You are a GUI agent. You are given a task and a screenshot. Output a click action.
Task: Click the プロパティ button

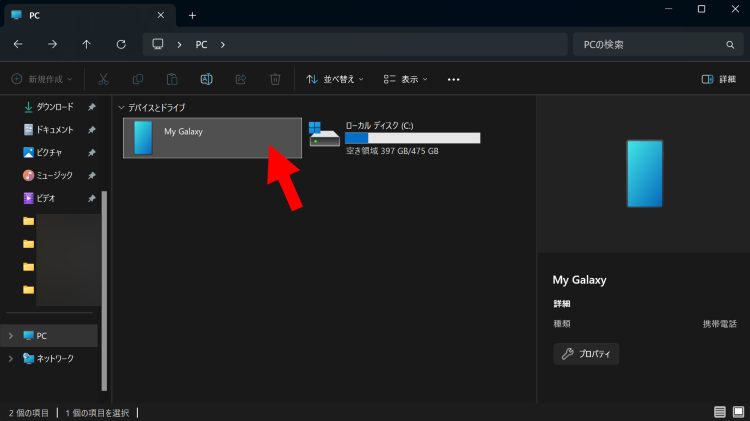(x=586, y=354)
